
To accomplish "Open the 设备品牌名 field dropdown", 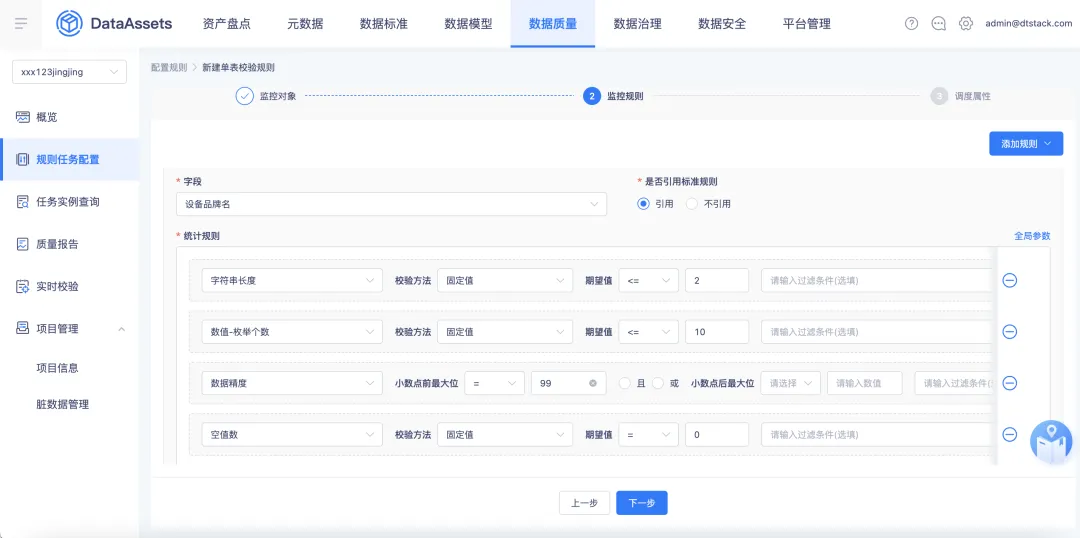I will pos(391,204).
